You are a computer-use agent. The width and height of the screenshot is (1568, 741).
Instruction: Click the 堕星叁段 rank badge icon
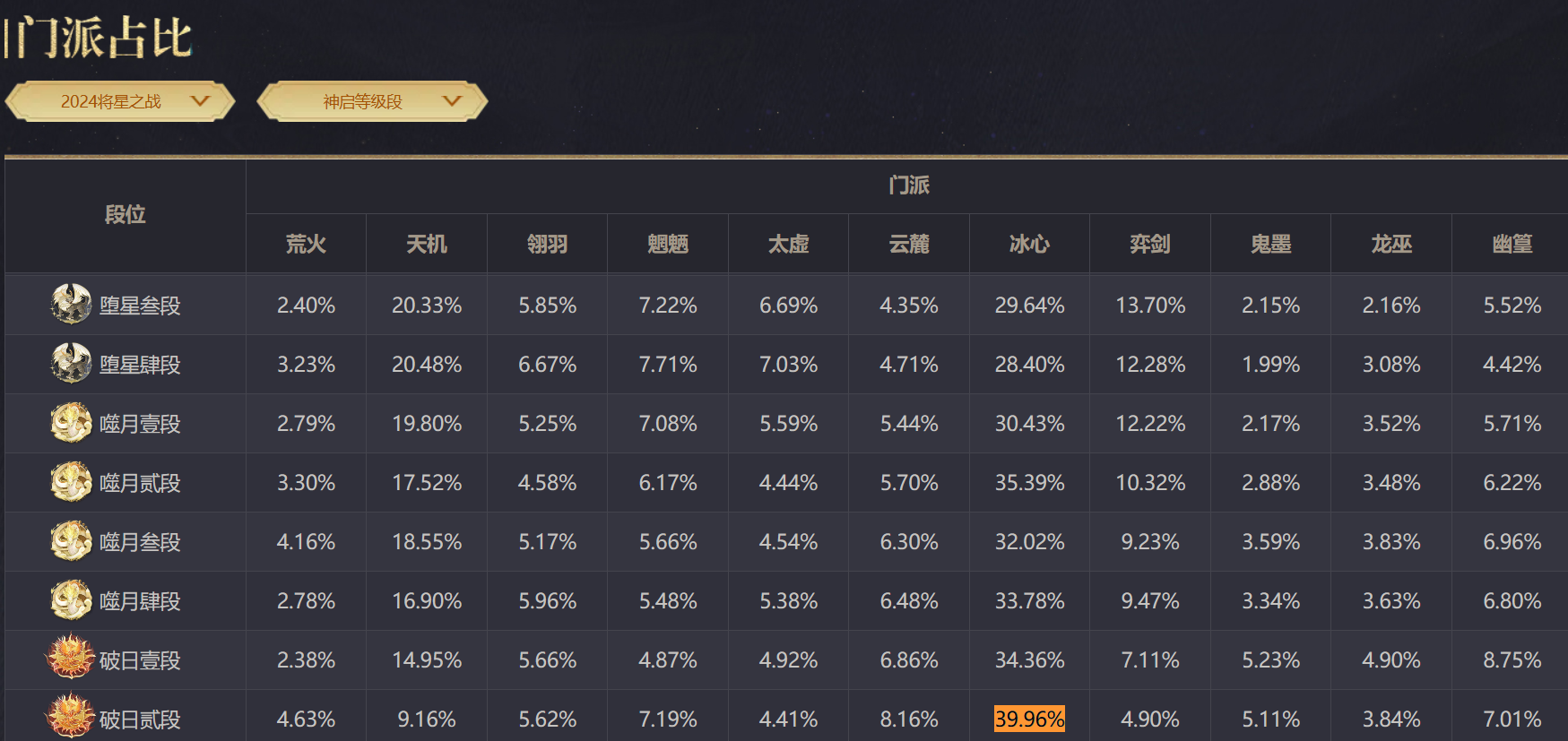pyautogui.click(x=71, y=305)
